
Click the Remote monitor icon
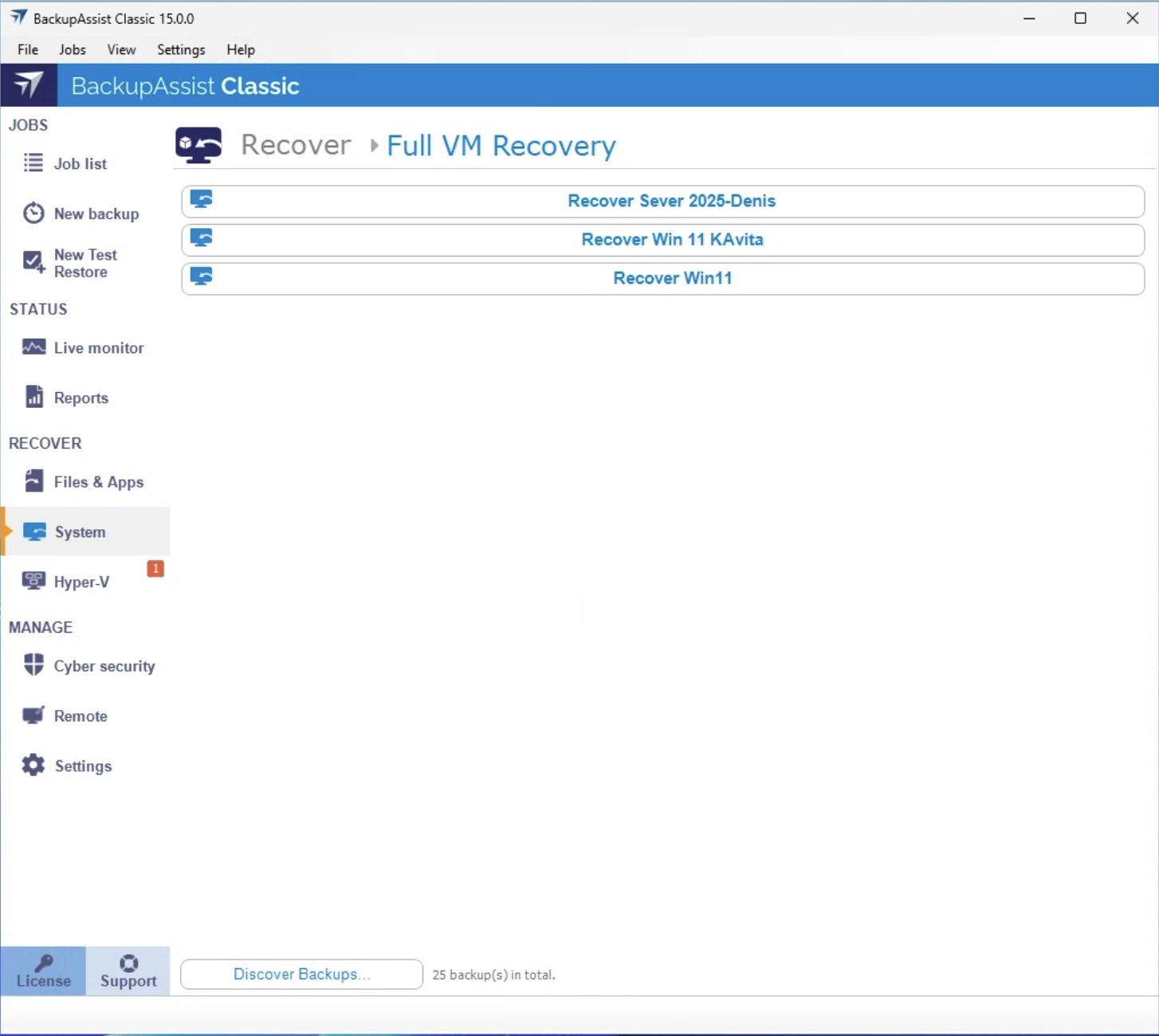[x=33, y=716]
